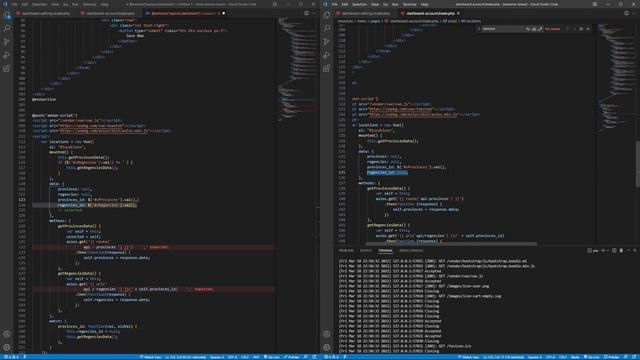Open Source Control in right VS Code window
Image resolution: width=640 pixels, height=360 pixels.
tap(327, 42)
